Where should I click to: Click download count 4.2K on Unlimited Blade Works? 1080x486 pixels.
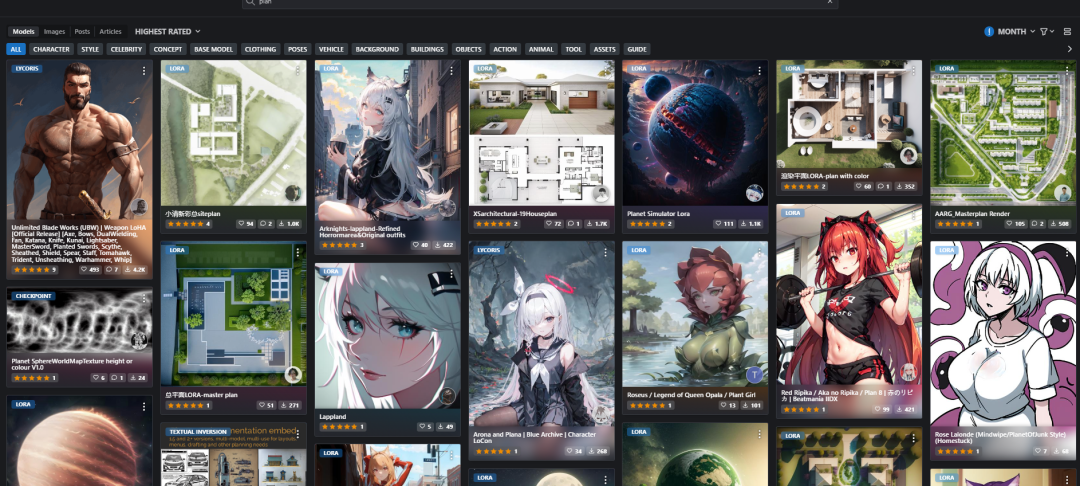(x=135, y=270)
